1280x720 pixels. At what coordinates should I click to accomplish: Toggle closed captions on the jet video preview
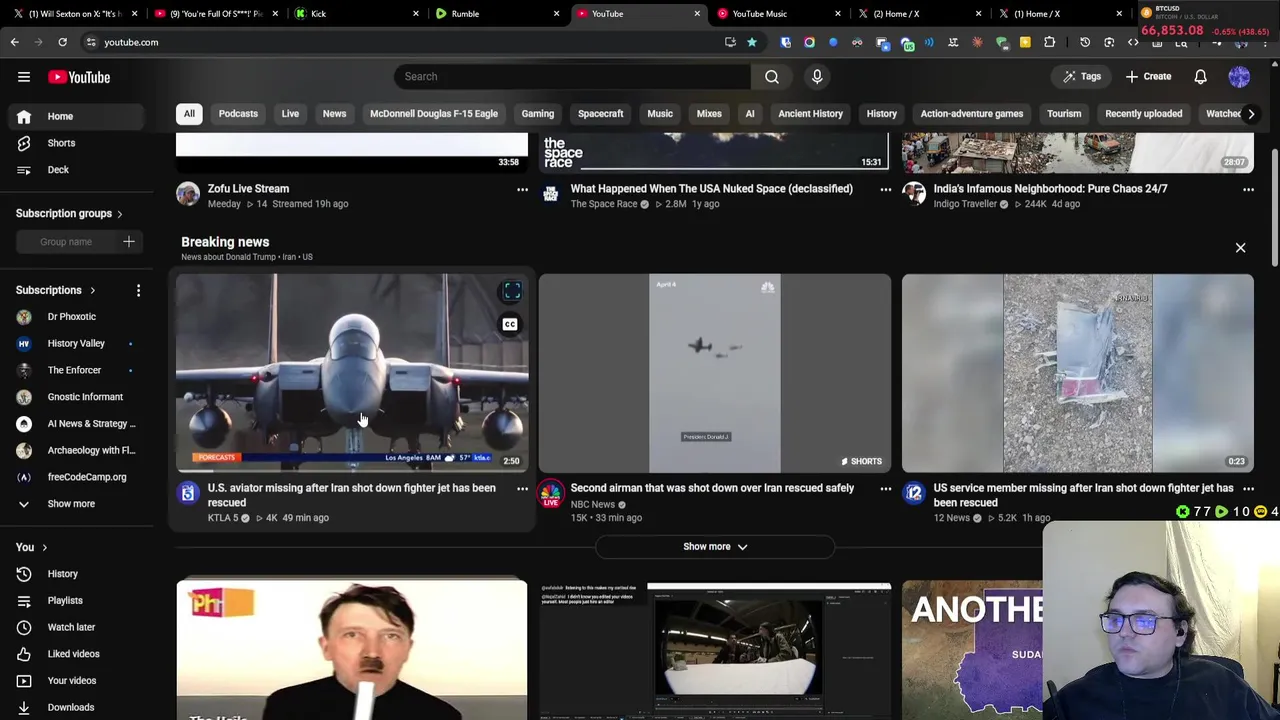pyautogui.click(x=510, y=324)
